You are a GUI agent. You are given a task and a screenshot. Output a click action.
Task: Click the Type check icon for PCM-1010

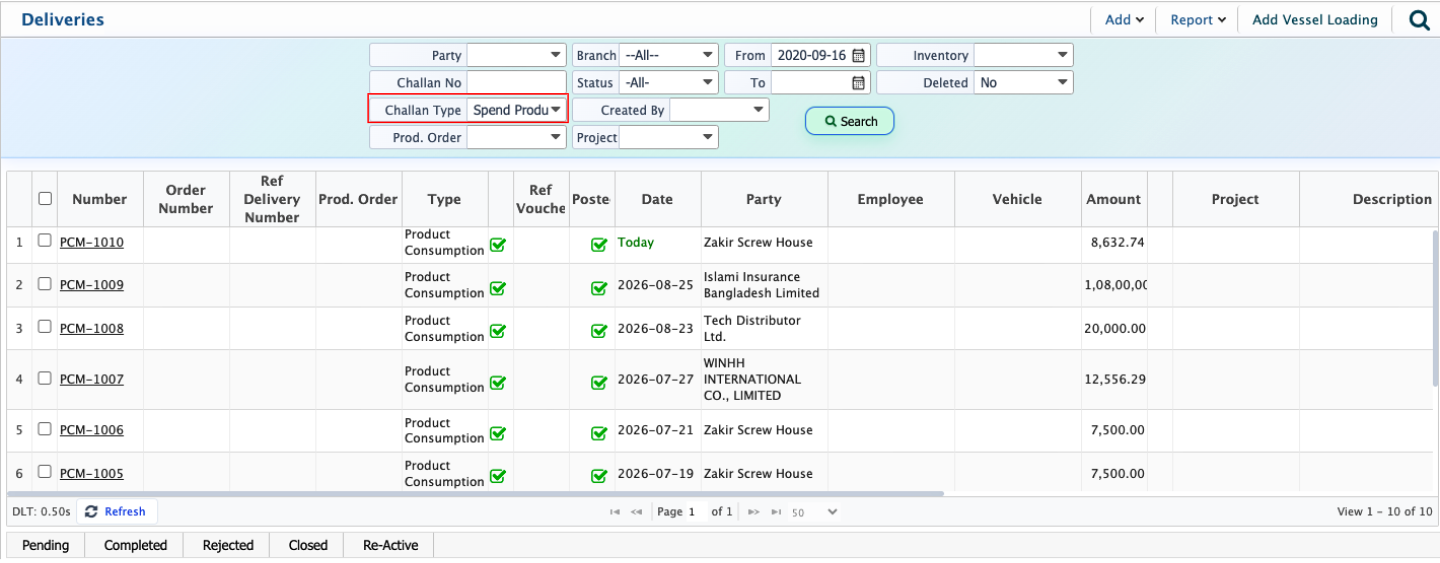click(497, 244)
